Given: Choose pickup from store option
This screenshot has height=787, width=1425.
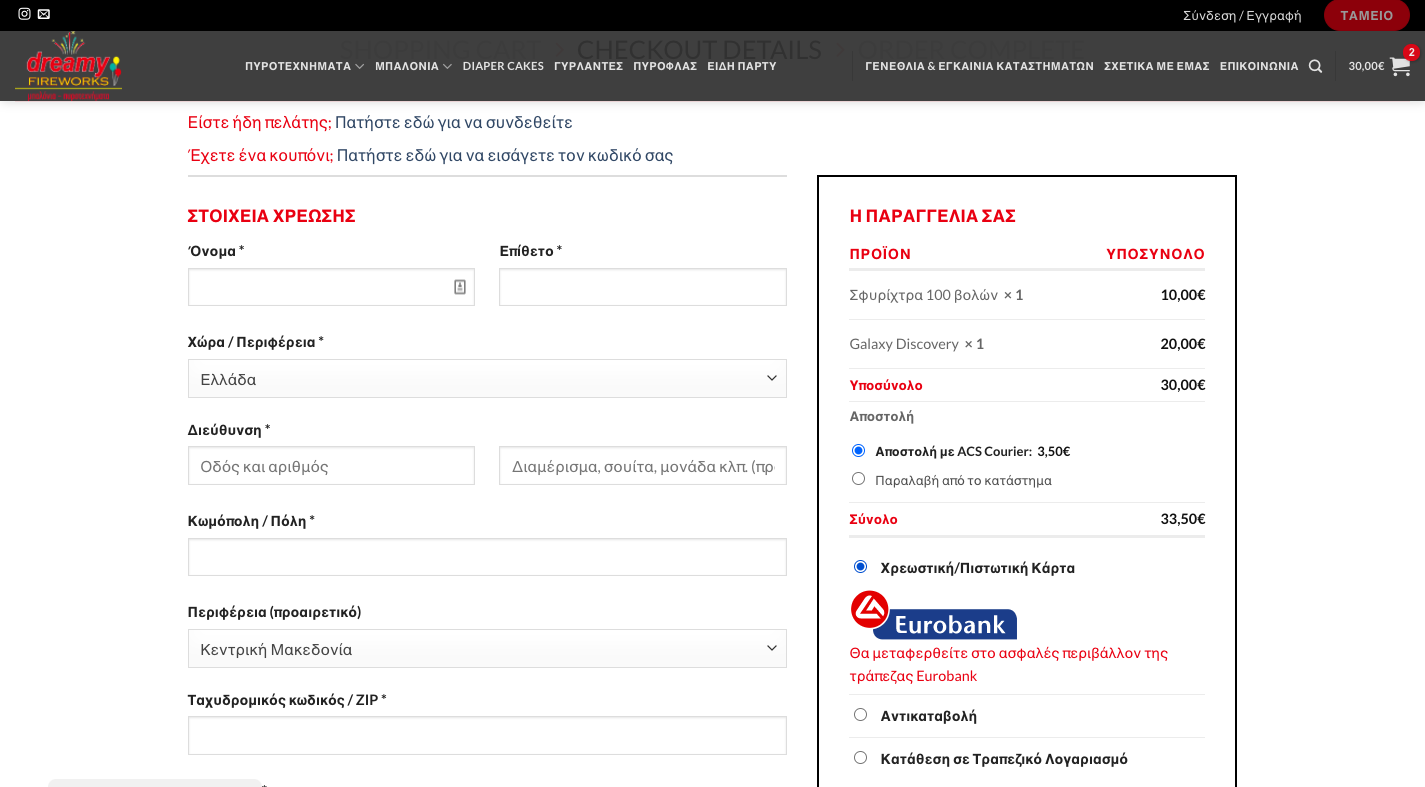Looking at the screenshot, I should [x=858, y=479].
